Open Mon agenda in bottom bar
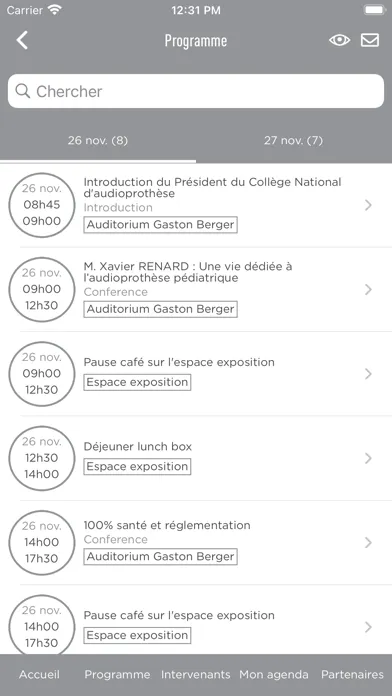Viewport: 392px width, 696px height. (x=273, y=675)
